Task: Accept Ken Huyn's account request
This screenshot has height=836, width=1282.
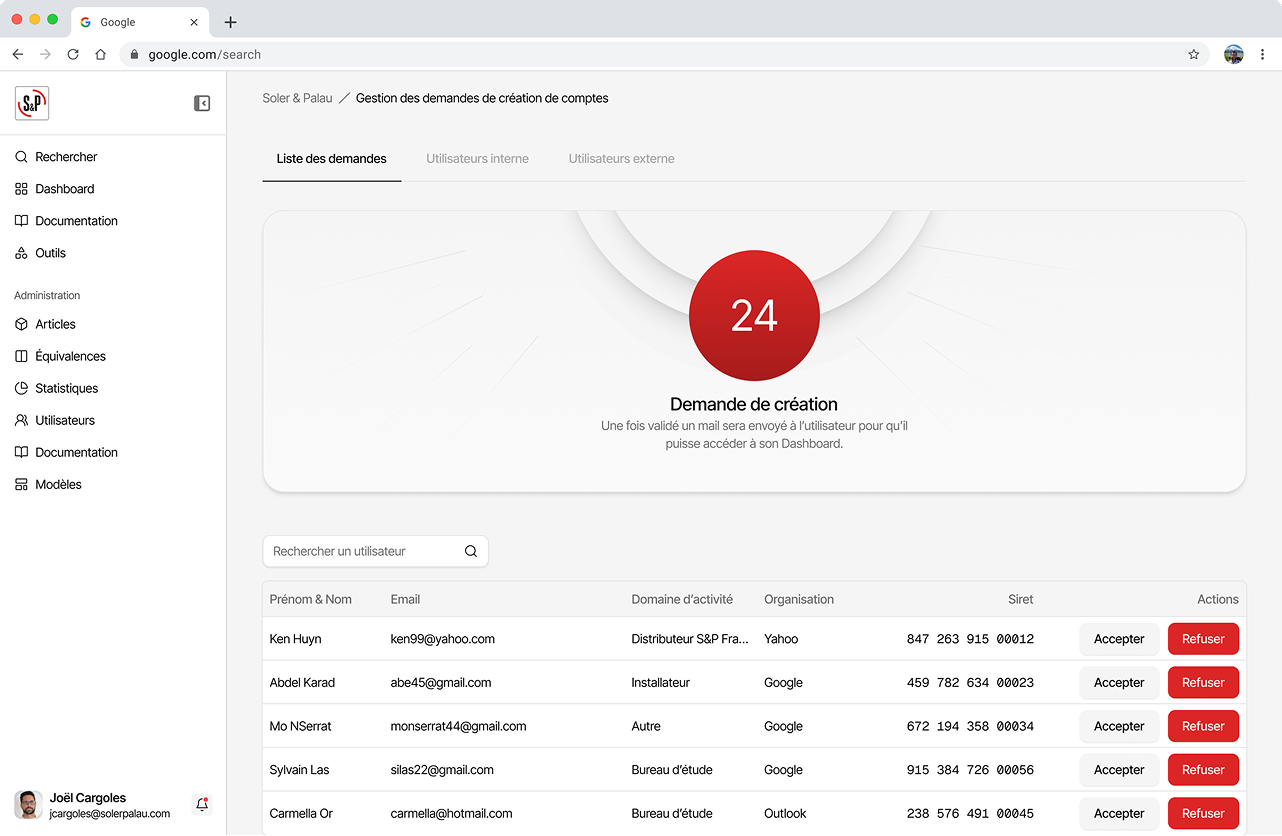Action: click(1119, 639)
